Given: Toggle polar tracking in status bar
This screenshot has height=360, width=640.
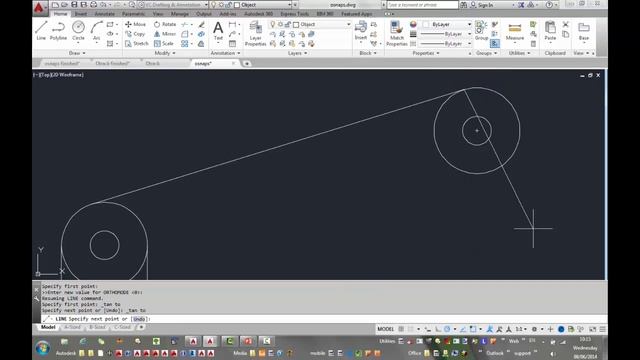Looking at the screenshot, I should click(x=447, y=329).
